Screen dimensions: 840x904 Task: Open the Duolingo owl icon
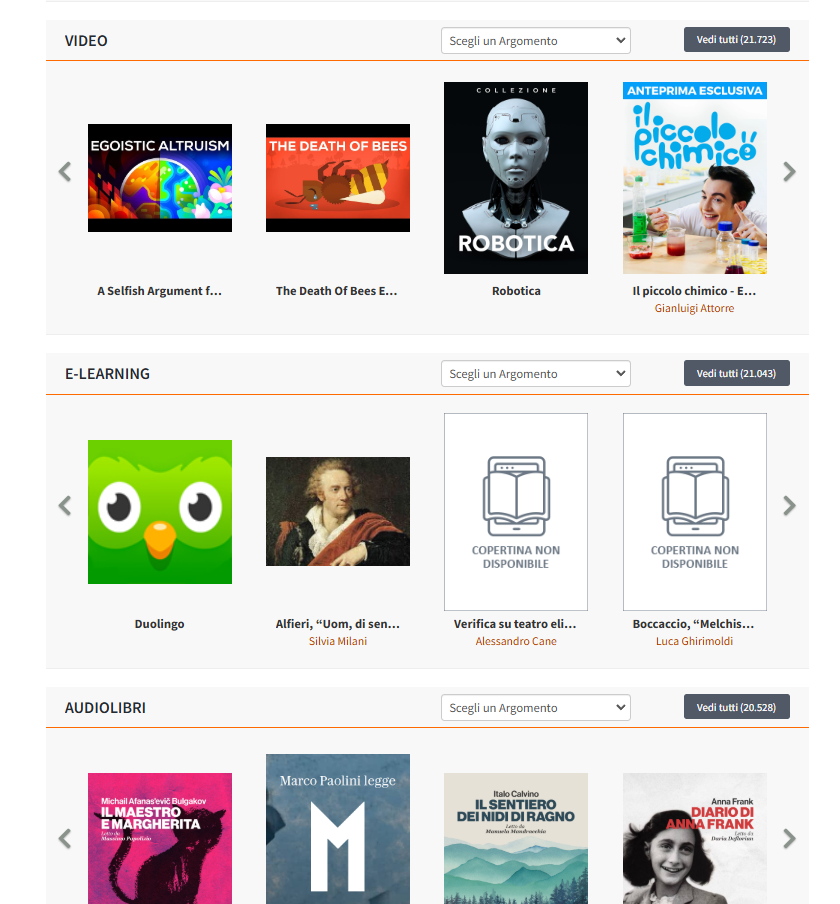pyautogui.click(x=160, y=512)
